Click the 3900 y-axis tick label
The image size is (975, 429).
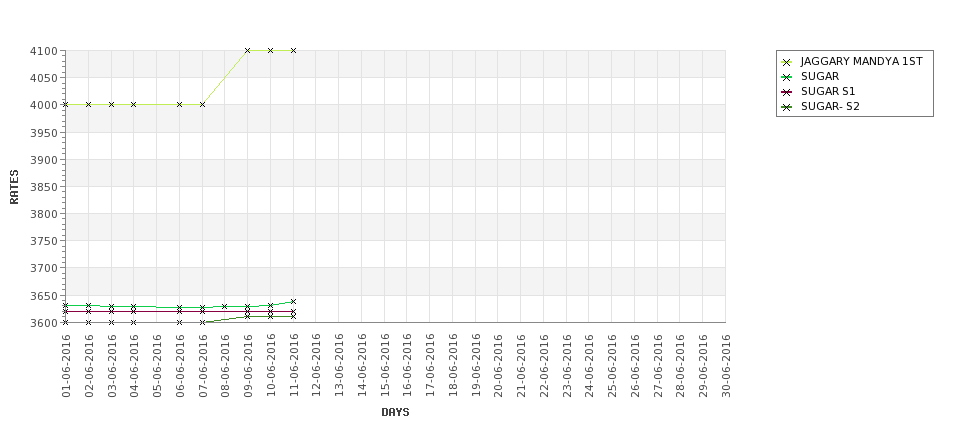tap(44, 160)
